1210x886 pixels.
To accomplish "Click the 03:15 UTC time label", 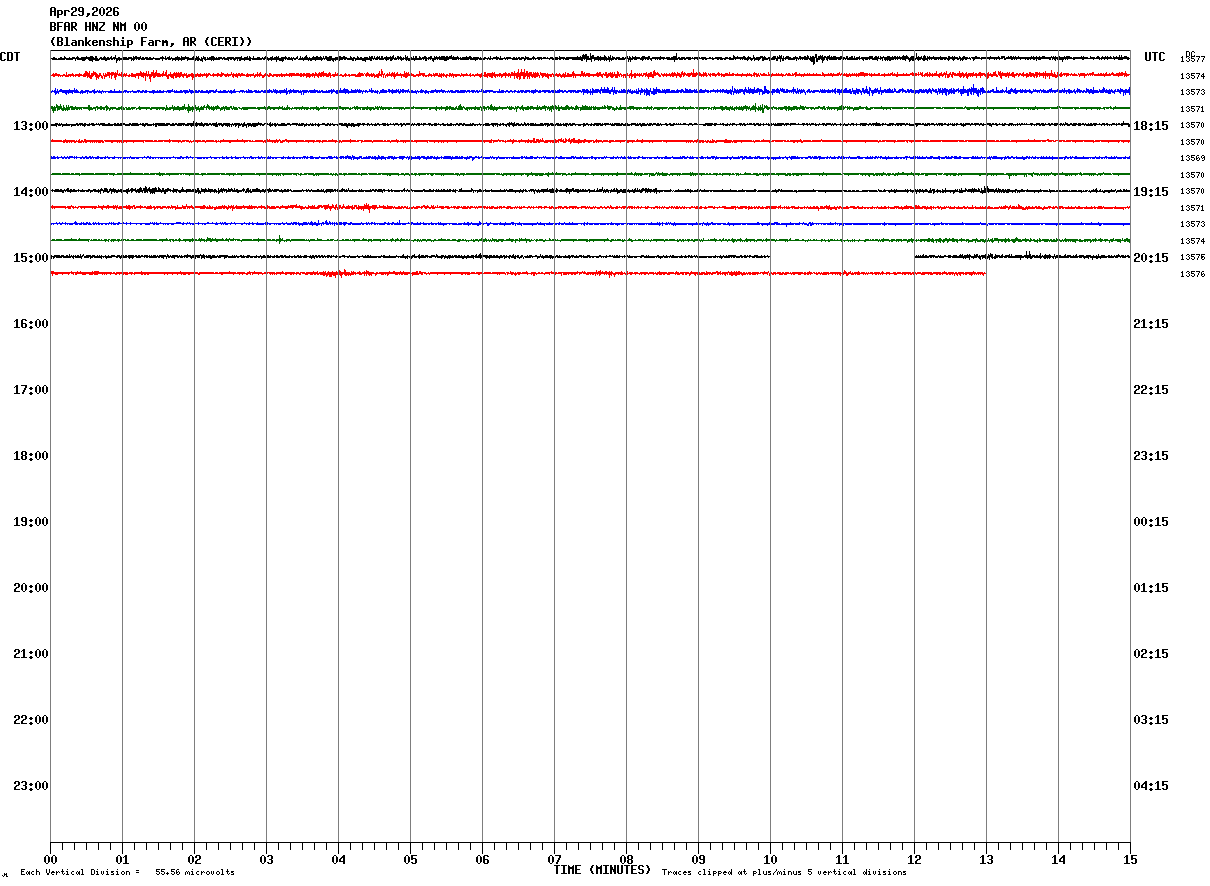I will (1151, 720).
